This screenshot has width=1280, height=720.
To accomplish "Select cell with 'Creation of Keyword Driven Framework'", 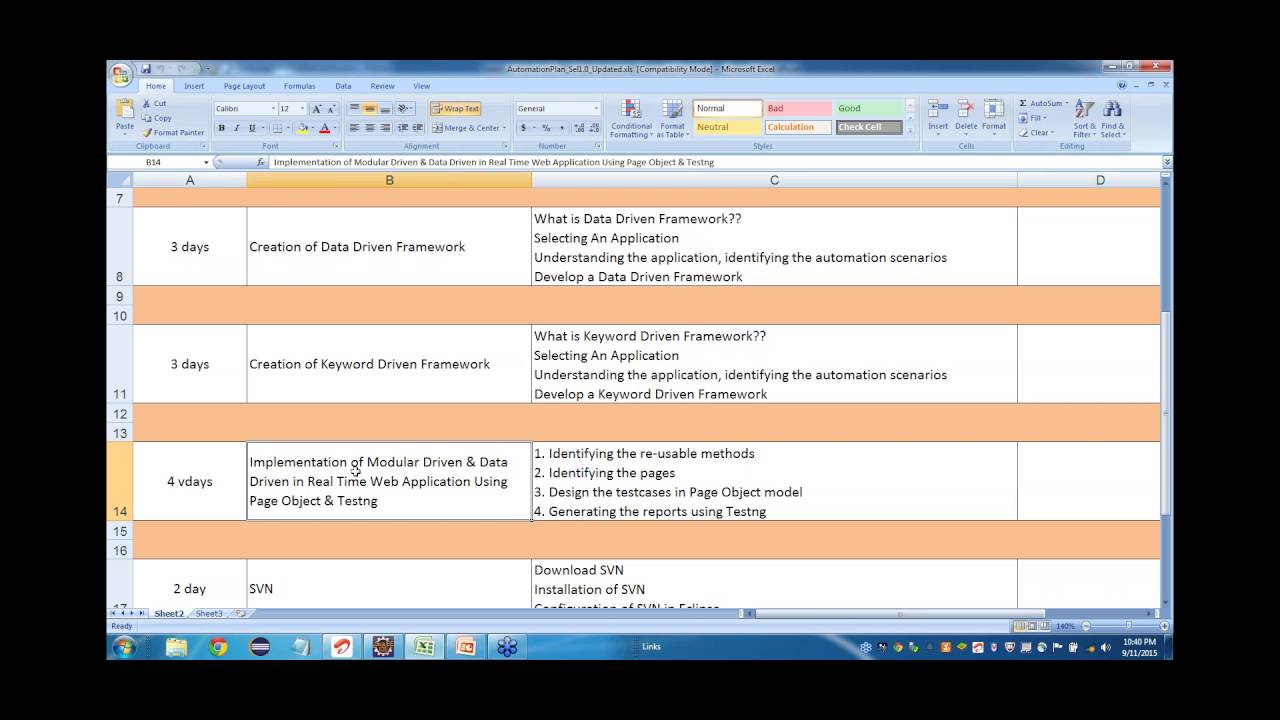I will pos(389,364).
